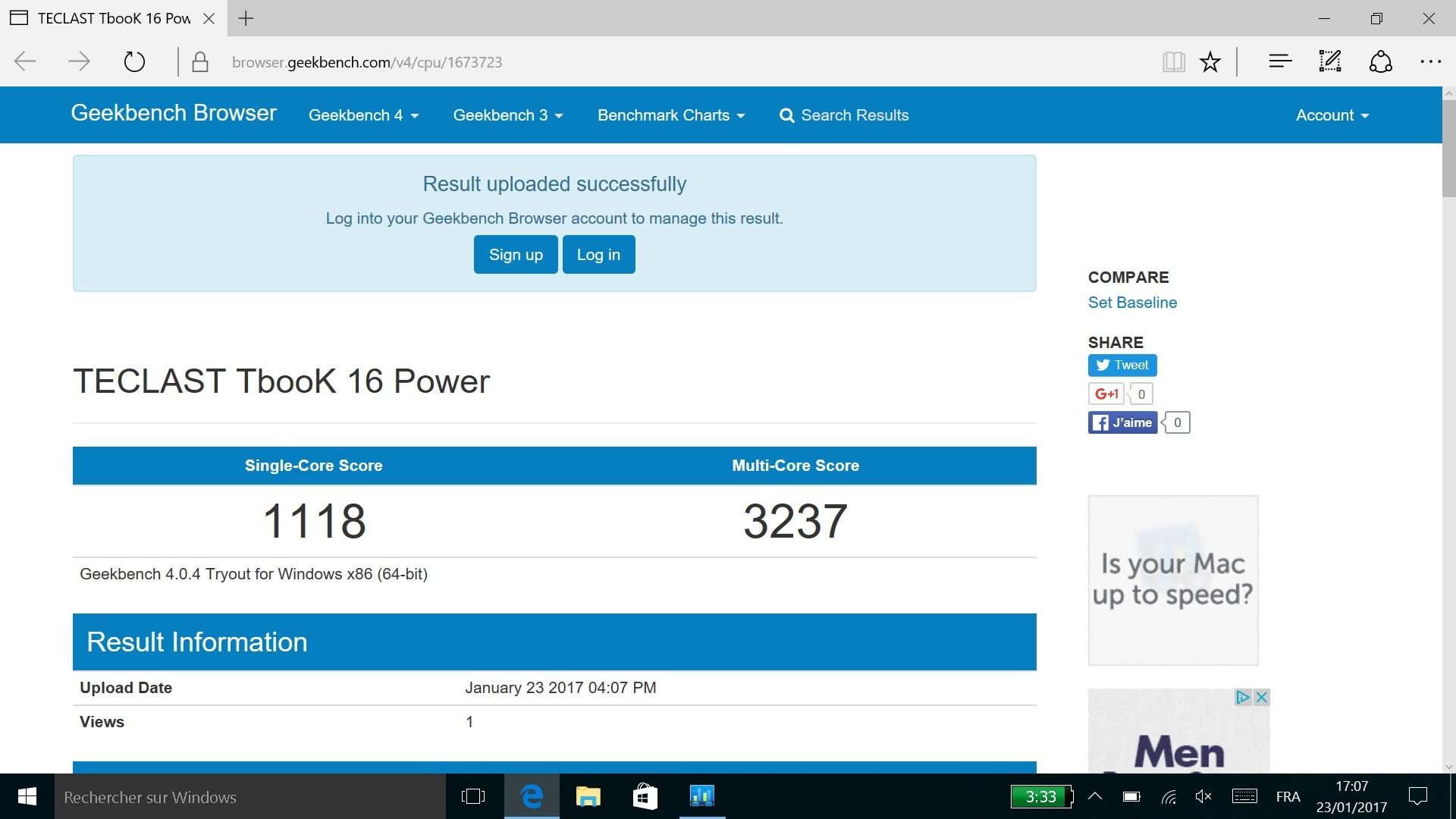Viewport: 1456px width, 819px height.
Task: Open the Account dropdown menu
Action: click(x=1332, y=115)
